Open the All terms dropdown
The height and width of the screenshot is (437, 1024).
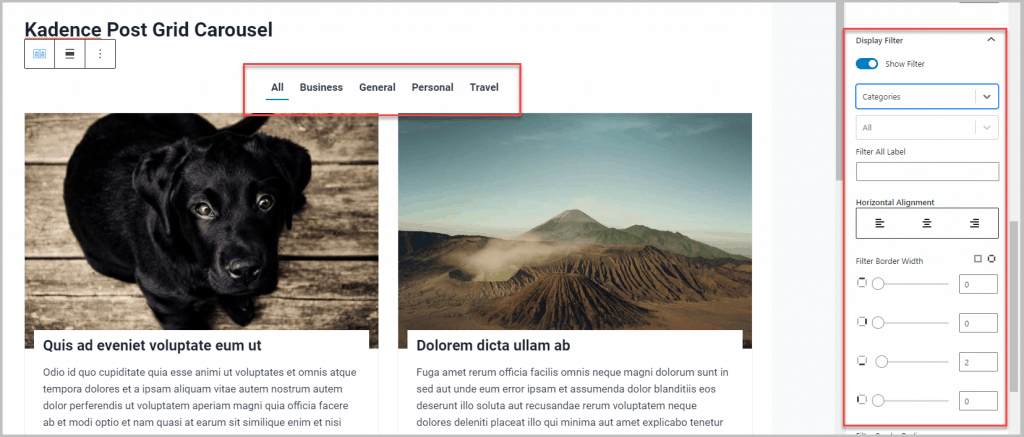click(x=927, y=127)
